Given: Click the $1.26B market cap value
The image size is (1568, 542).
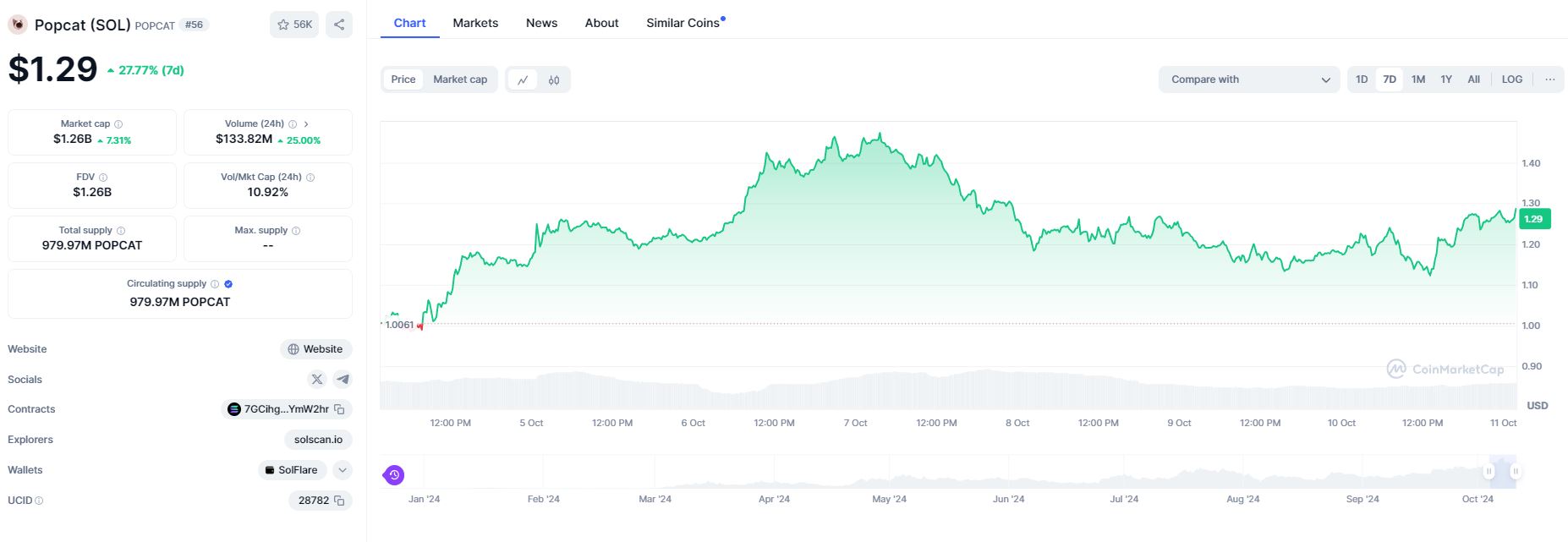Looking at the screenshot, I should click(73, 139).
